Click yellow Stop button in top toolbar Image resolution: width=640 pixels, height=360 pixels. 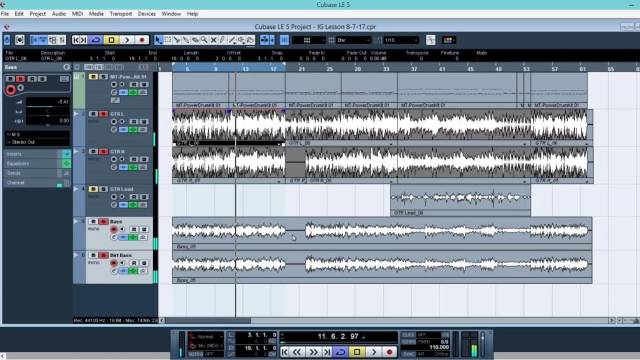point(111,40)
